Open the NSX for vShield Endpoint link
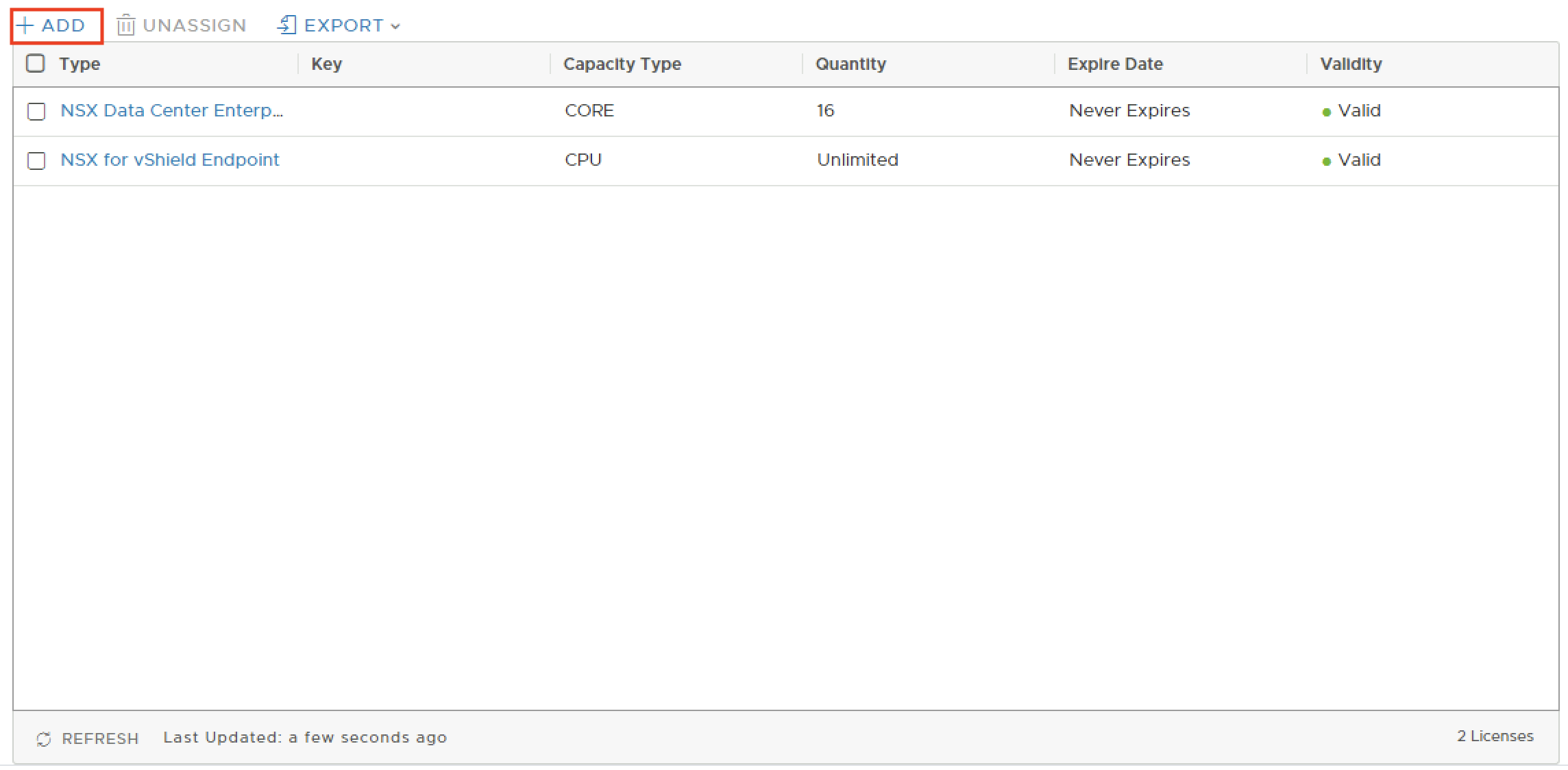Image resolution: width=1568 pixels, height=770 pixels. (x=170, y=160)
